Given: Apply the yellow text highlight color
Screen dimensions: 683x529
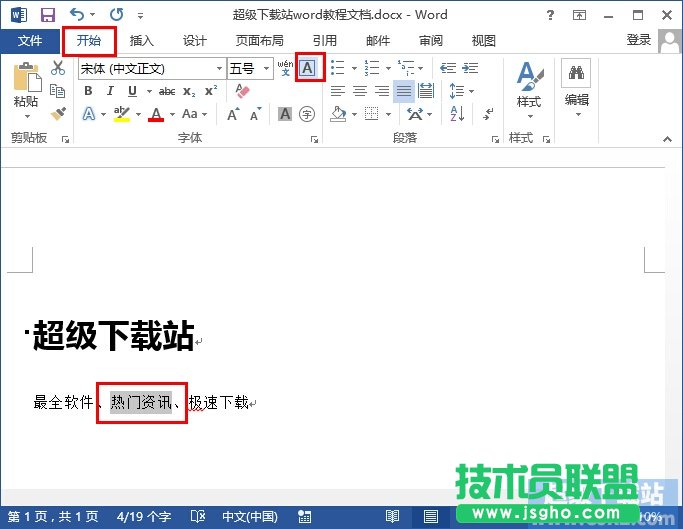Looking at the screenshot, I should click(121, 114).
